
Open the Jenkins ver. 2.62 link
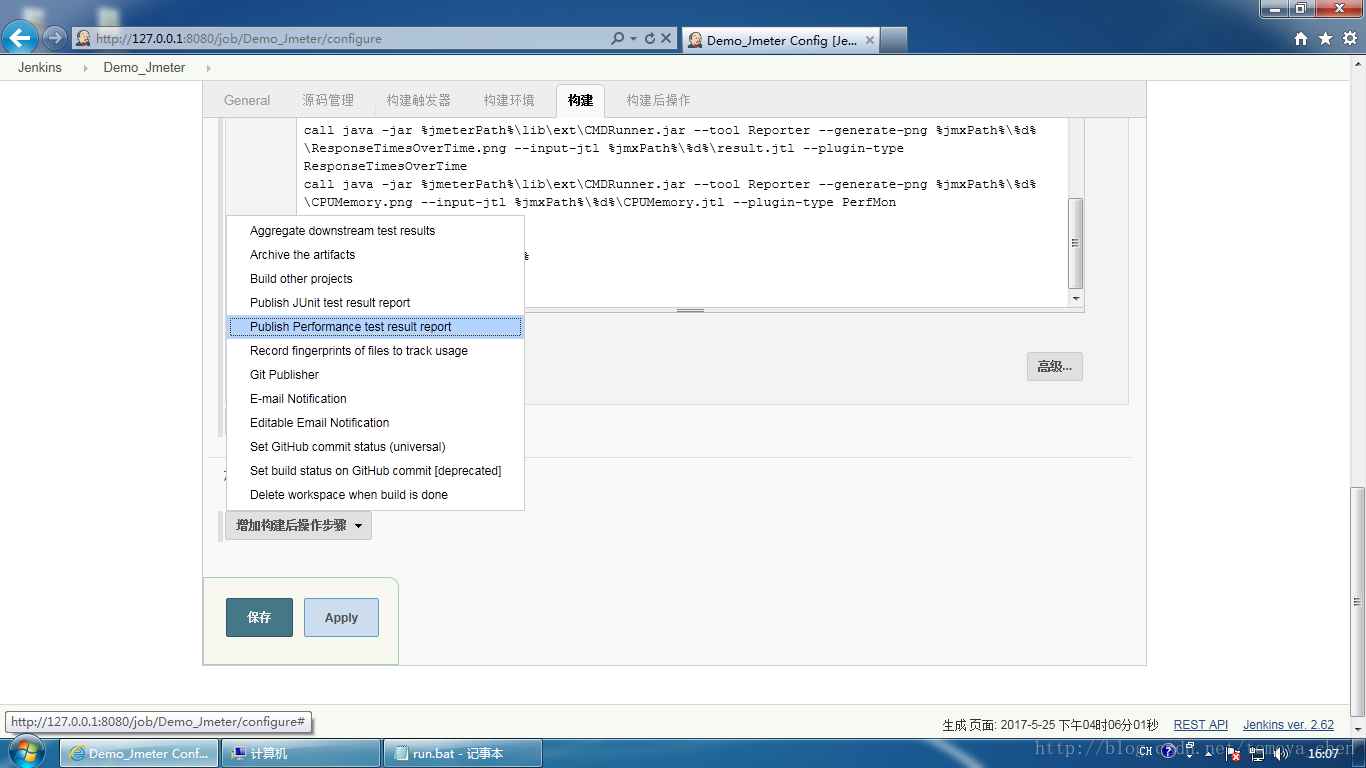point(1288,725)
